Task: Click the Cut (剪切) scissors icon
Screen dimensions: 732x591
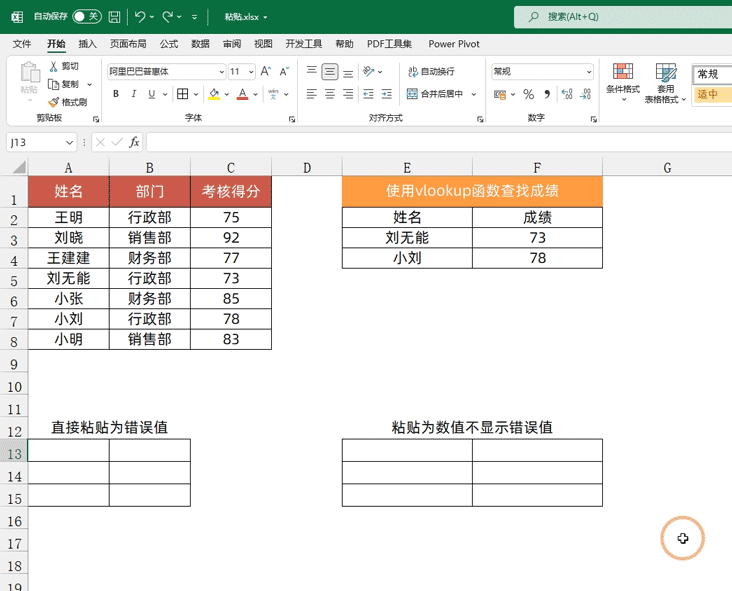Action: [53, 66]
